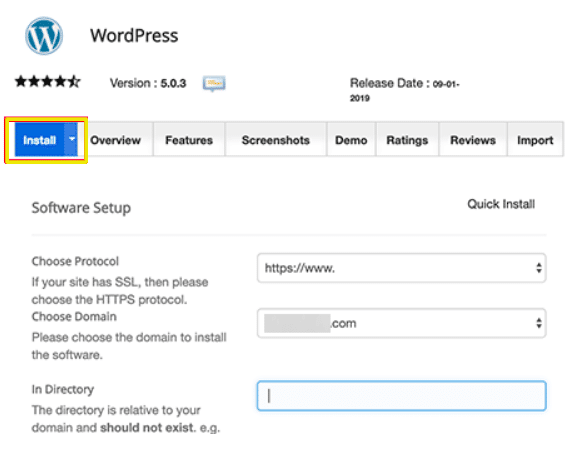Screen dimensions: 584x452
Task: Go to the Demo tab
Action: point(351,140)
